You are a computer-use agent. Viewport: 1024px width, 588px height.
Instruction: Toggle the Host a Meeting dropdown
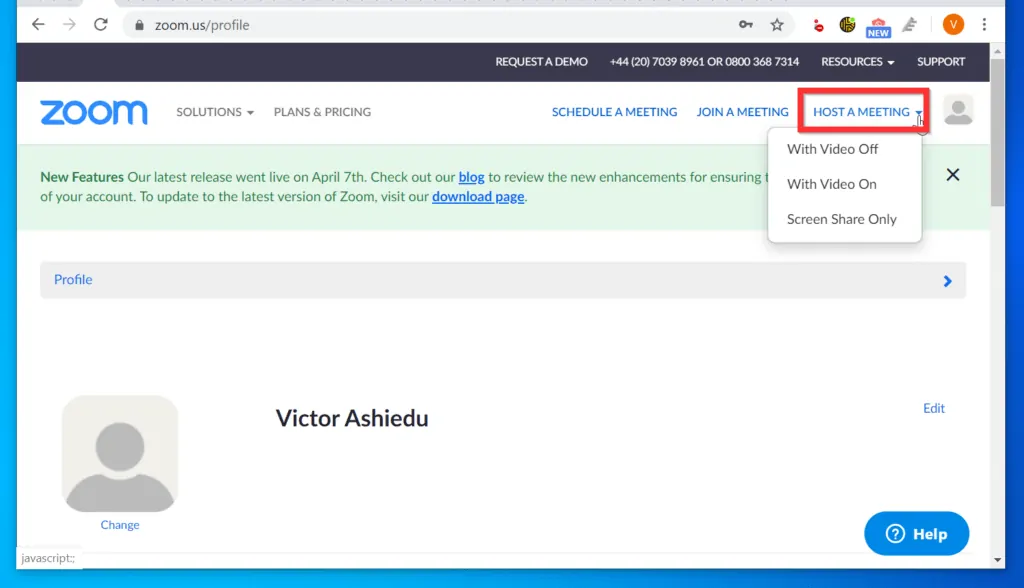point(867,112)
